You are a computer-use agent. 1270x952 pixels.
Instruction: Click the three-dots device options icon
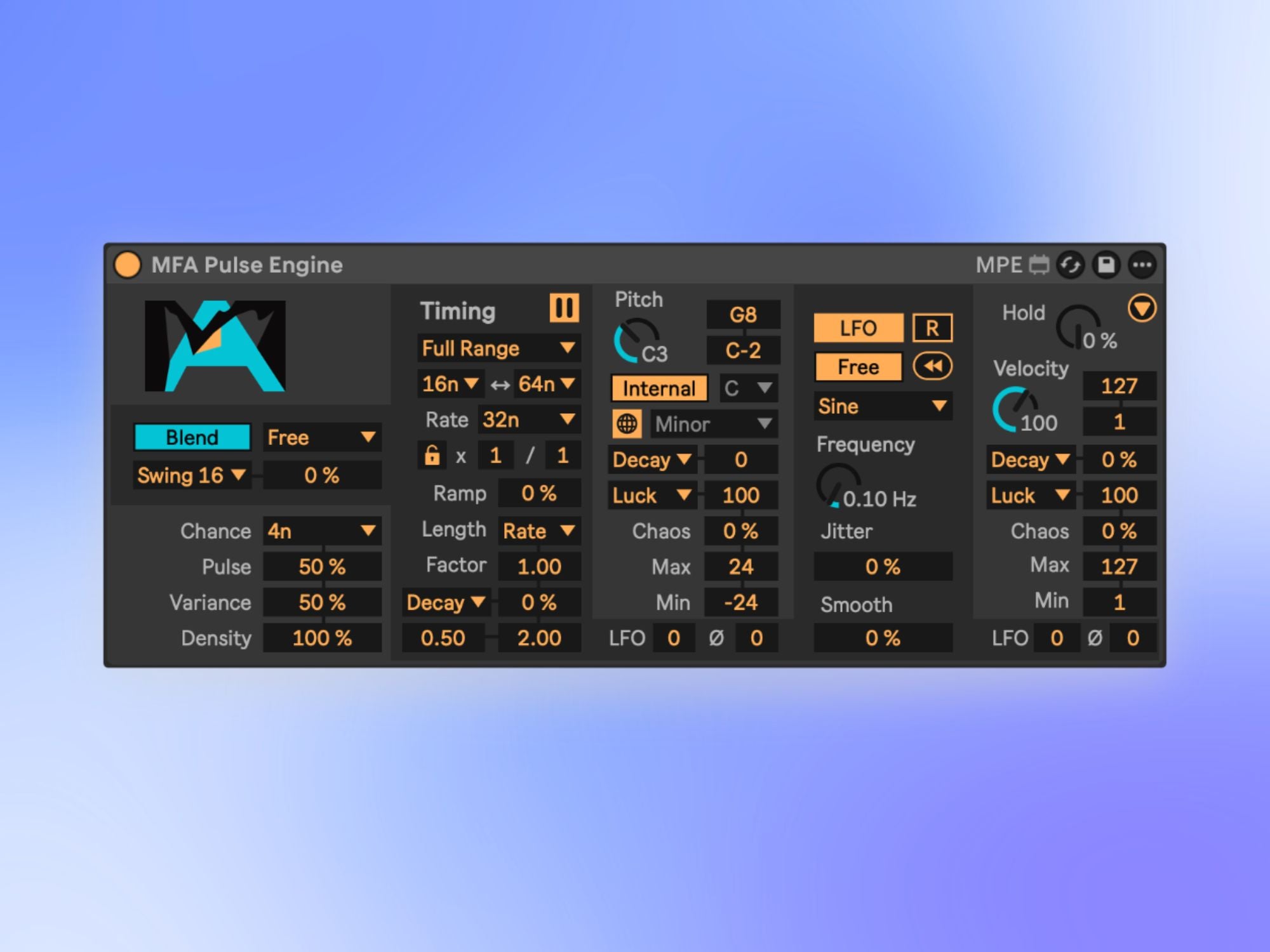1142,265
